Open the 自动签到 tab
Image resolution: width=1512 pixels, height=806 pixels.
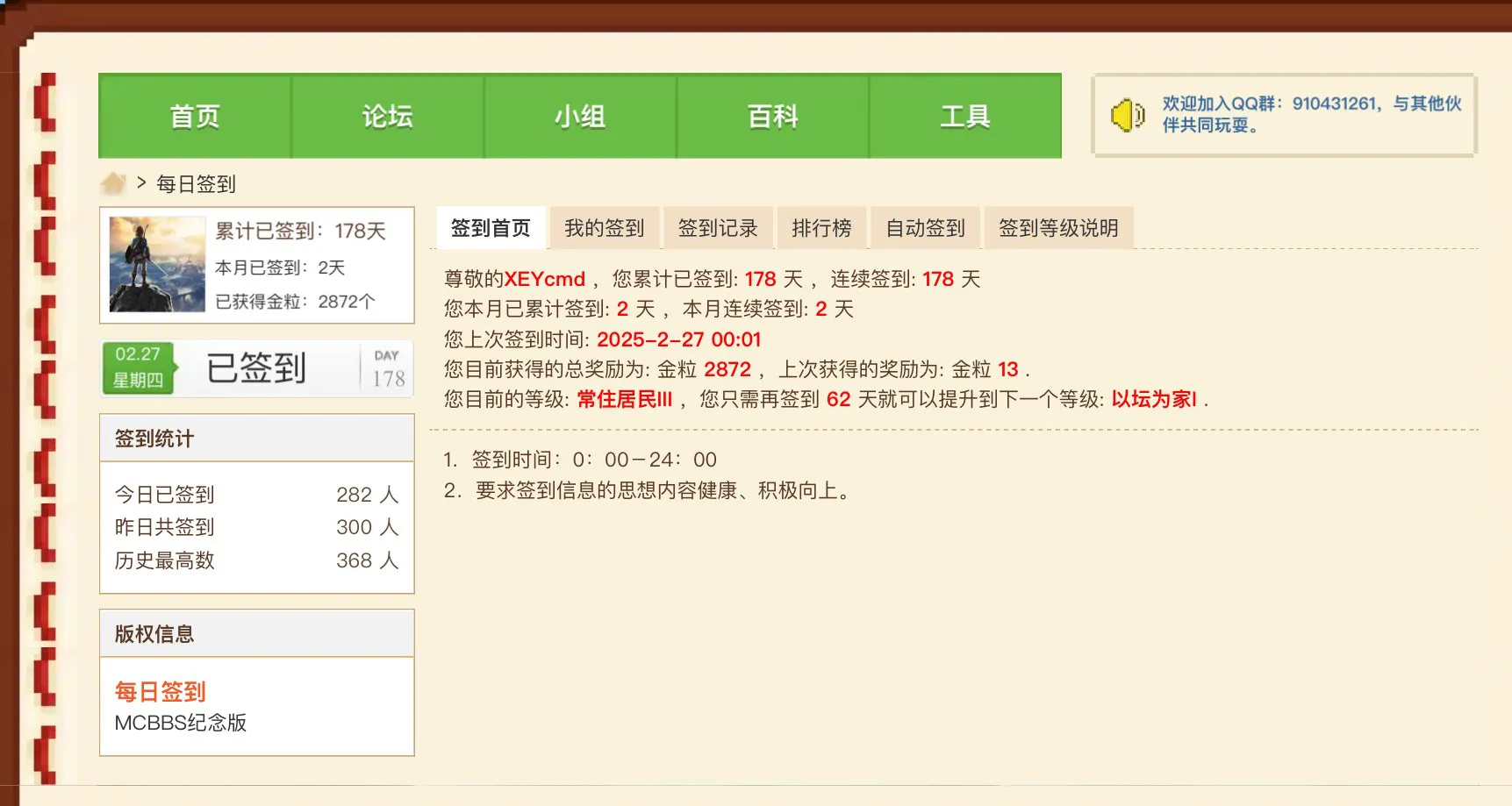(925, 227)
